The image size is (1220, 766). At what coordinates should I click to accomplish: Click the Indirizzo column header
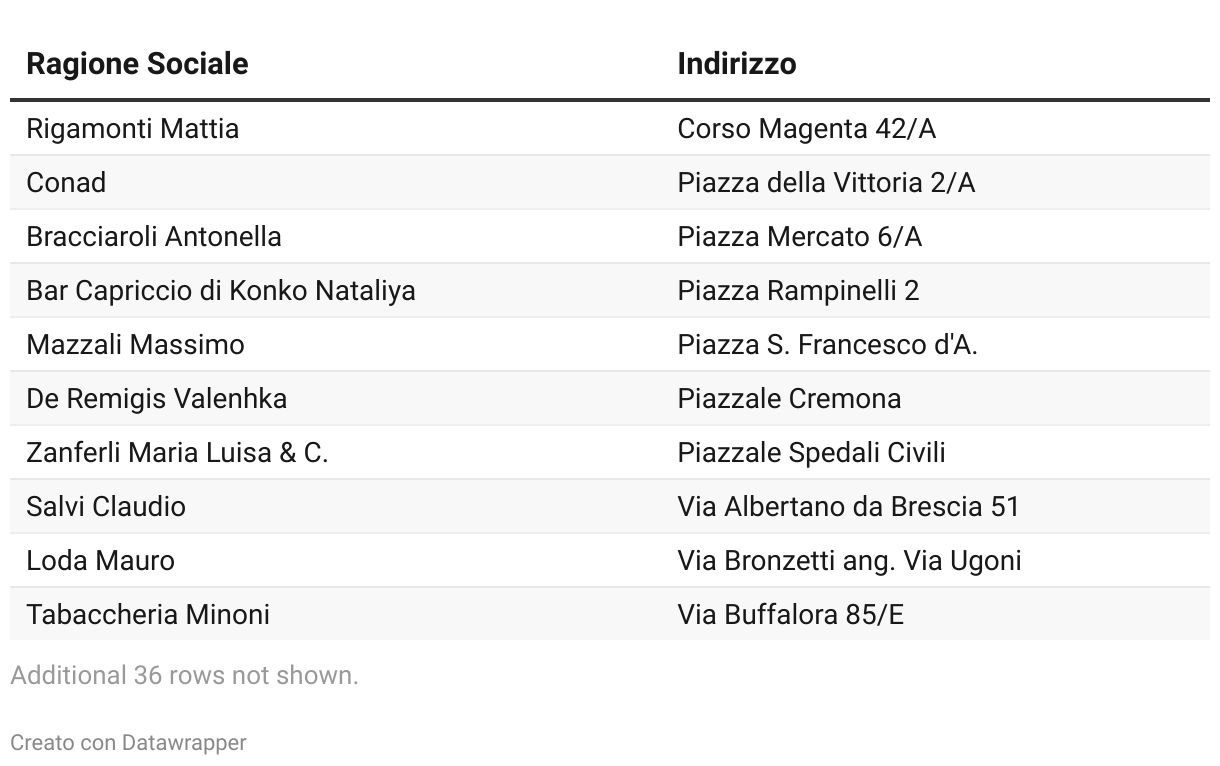[737, 64]
